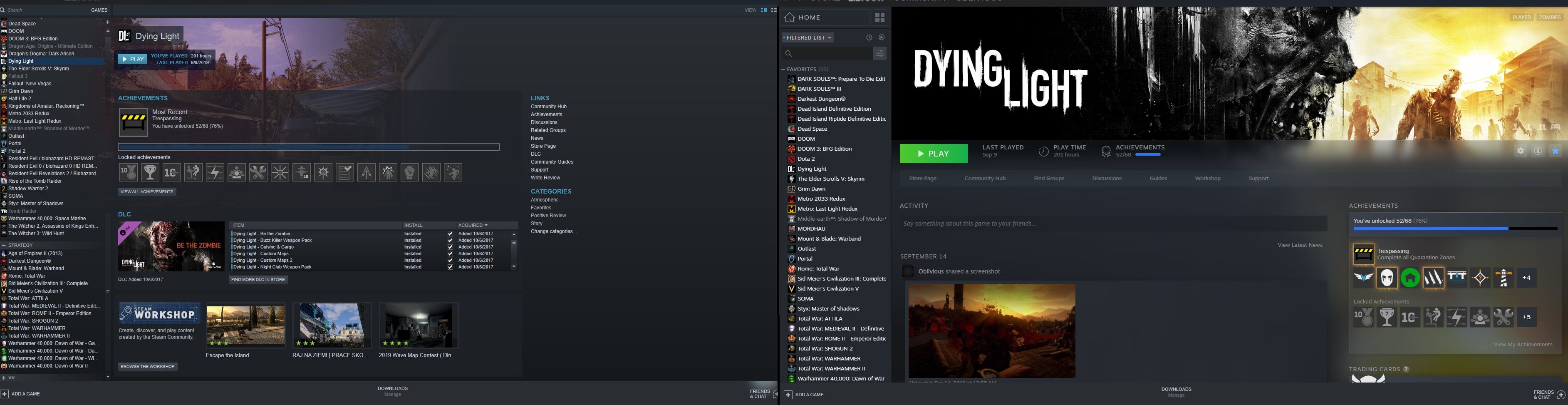Show the +5 more locked achievements
This screenshot has height=405, width=1568.
(x=1527, y=317)
